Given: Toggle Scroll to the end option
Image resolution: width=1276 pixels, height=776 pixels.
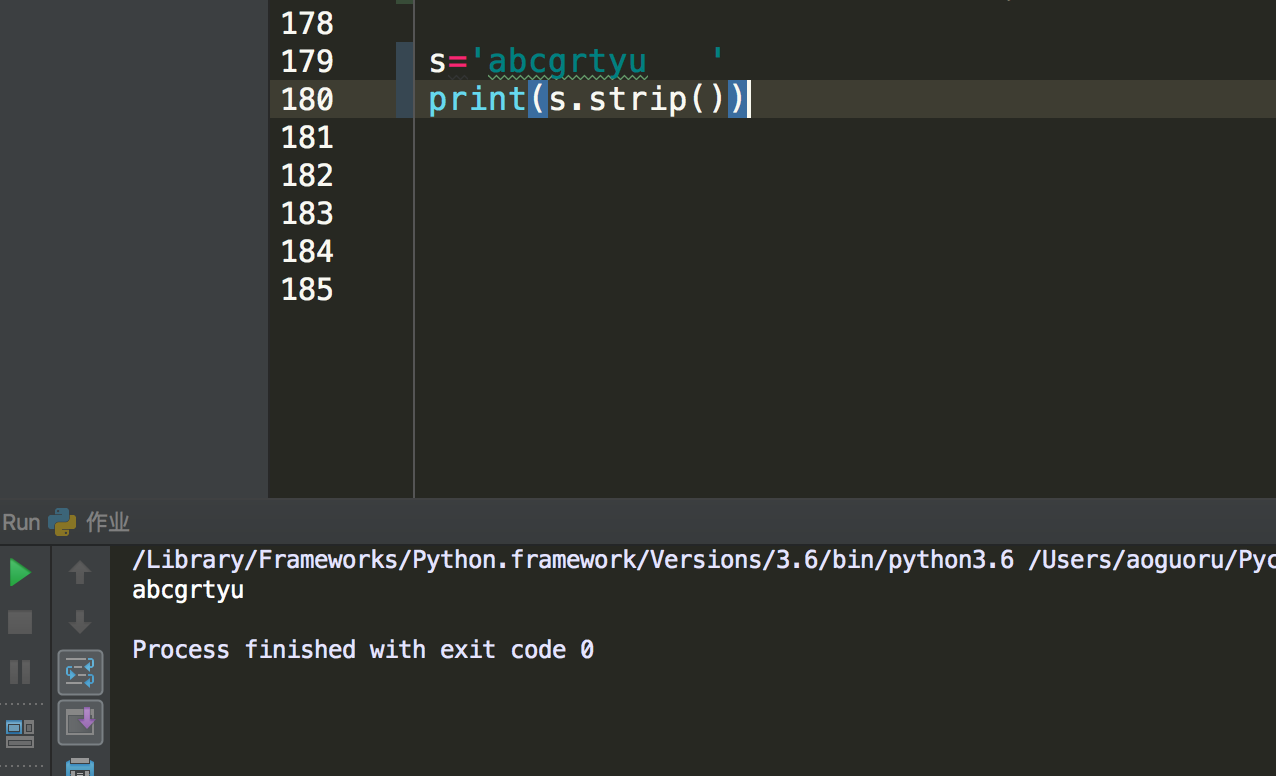Looking at the screenshot, I should pyautogui.click(x=80, y=722).
